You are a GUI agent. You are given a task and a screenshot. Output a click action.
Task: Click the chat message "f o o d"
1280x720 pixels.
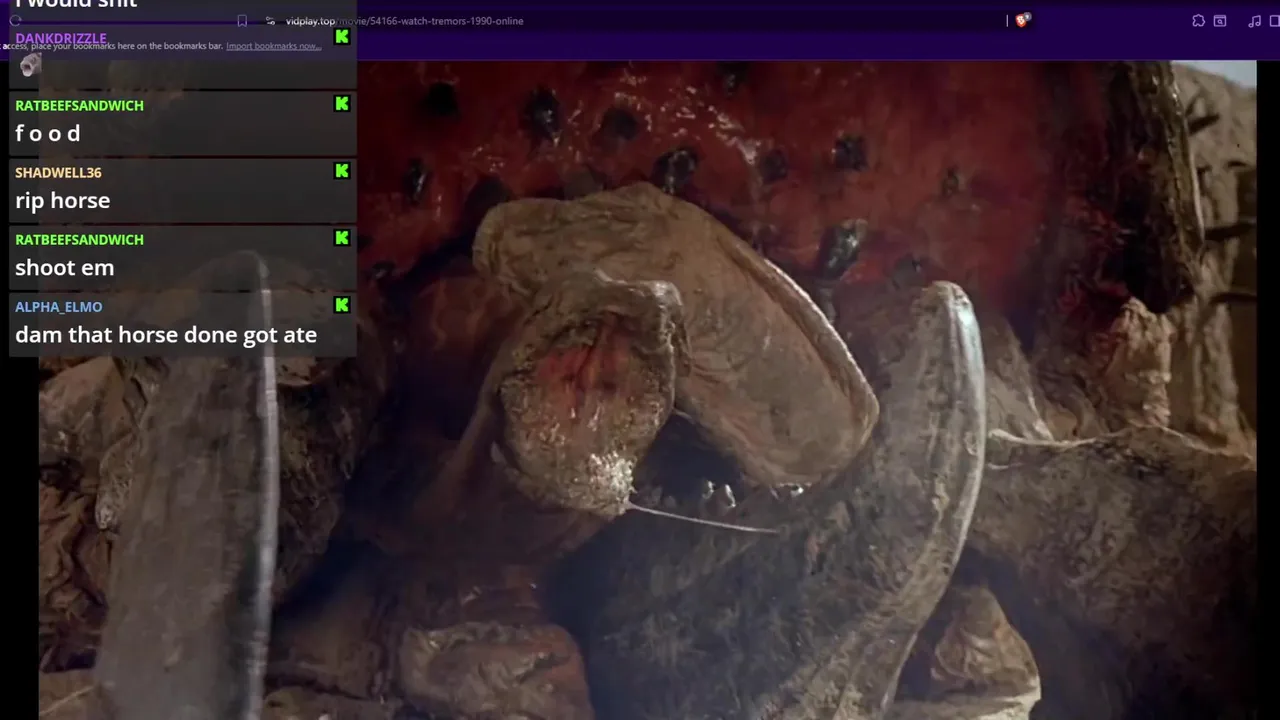[x=47, y=133]
